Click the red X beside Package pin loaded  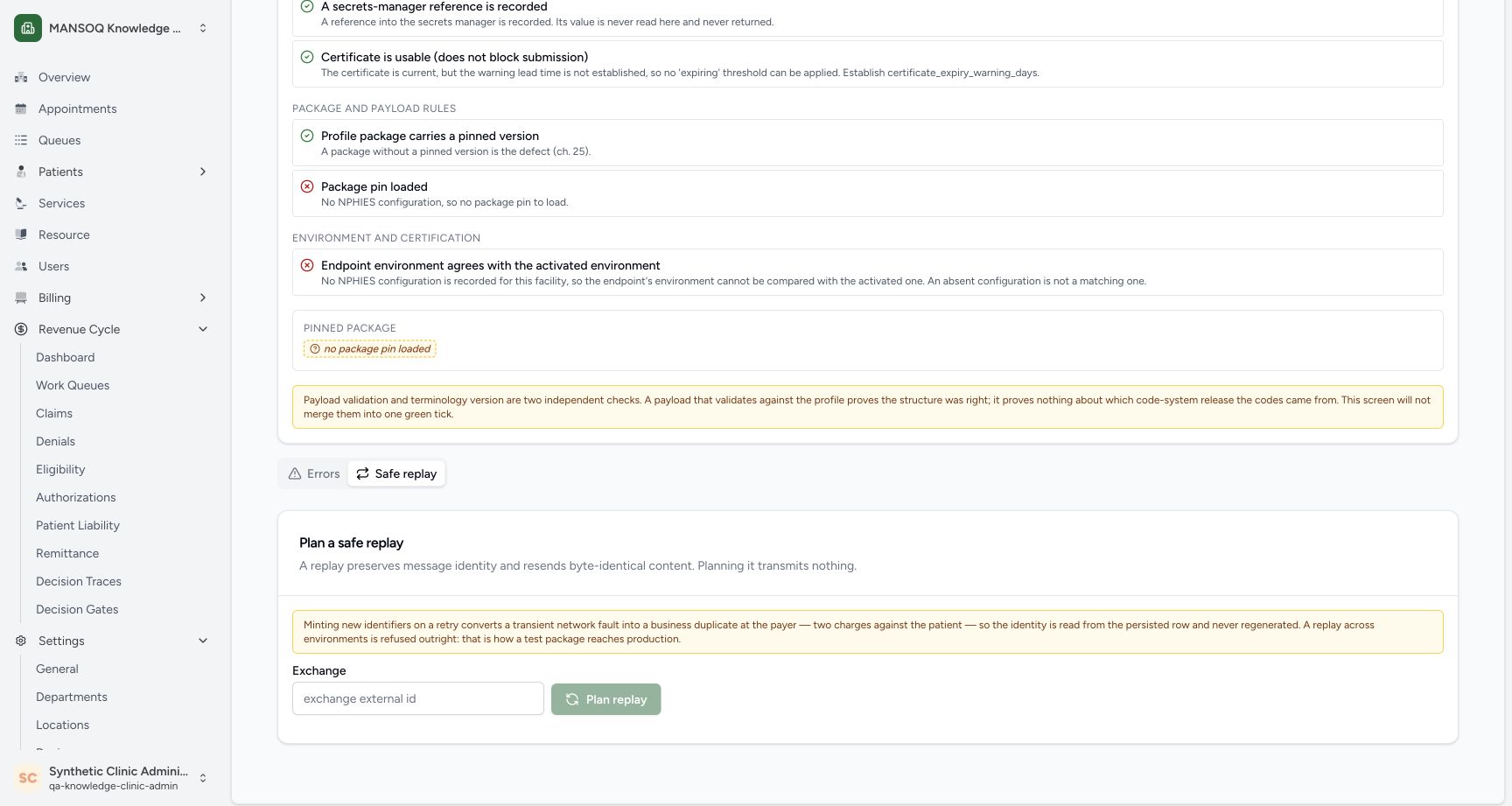[x=307, y=186]
